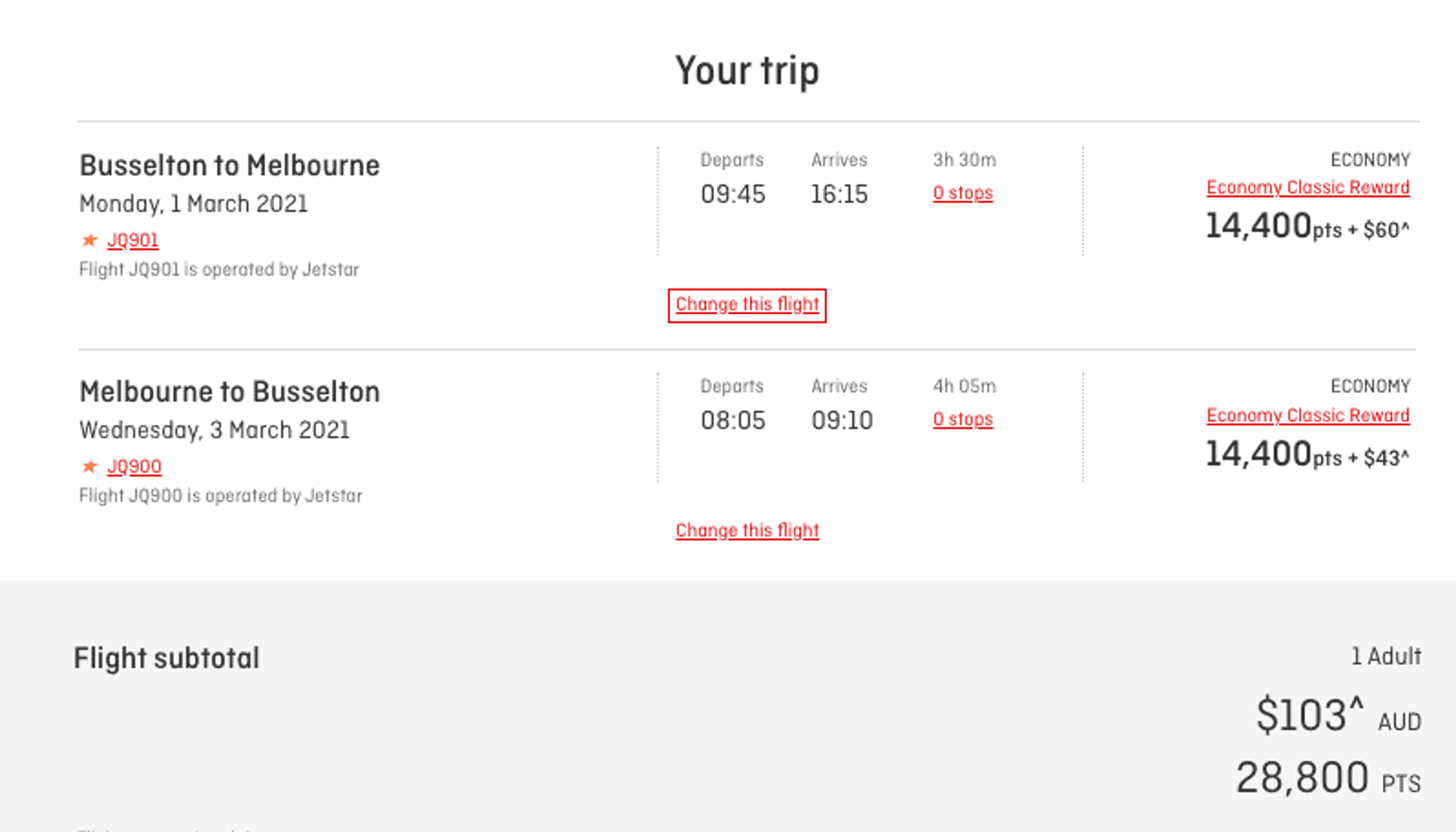Open the JQ900 flight number link
The image size is (1456, 832).
tap(134, 466)
